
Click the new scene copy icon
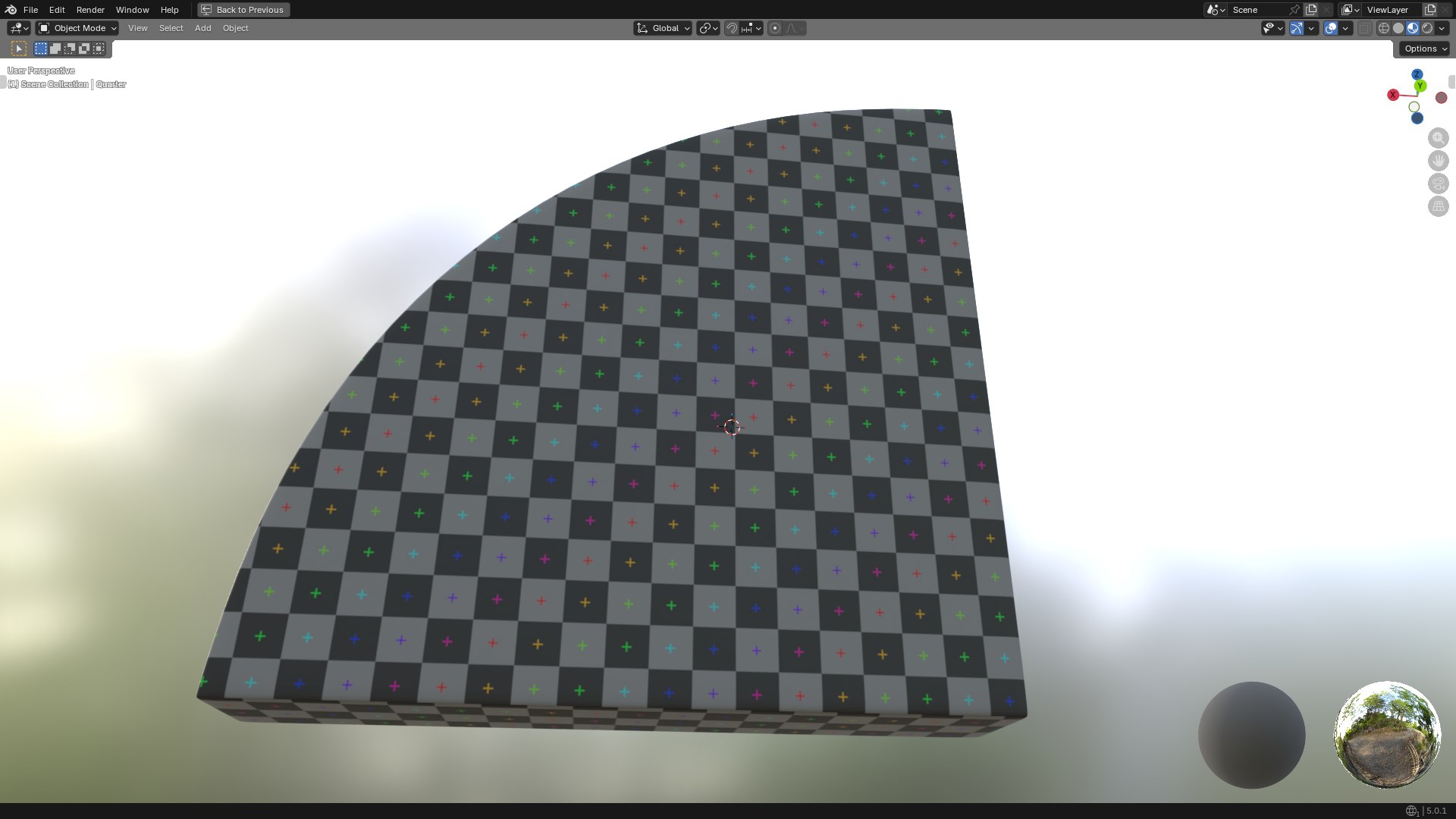[1311, 10]
